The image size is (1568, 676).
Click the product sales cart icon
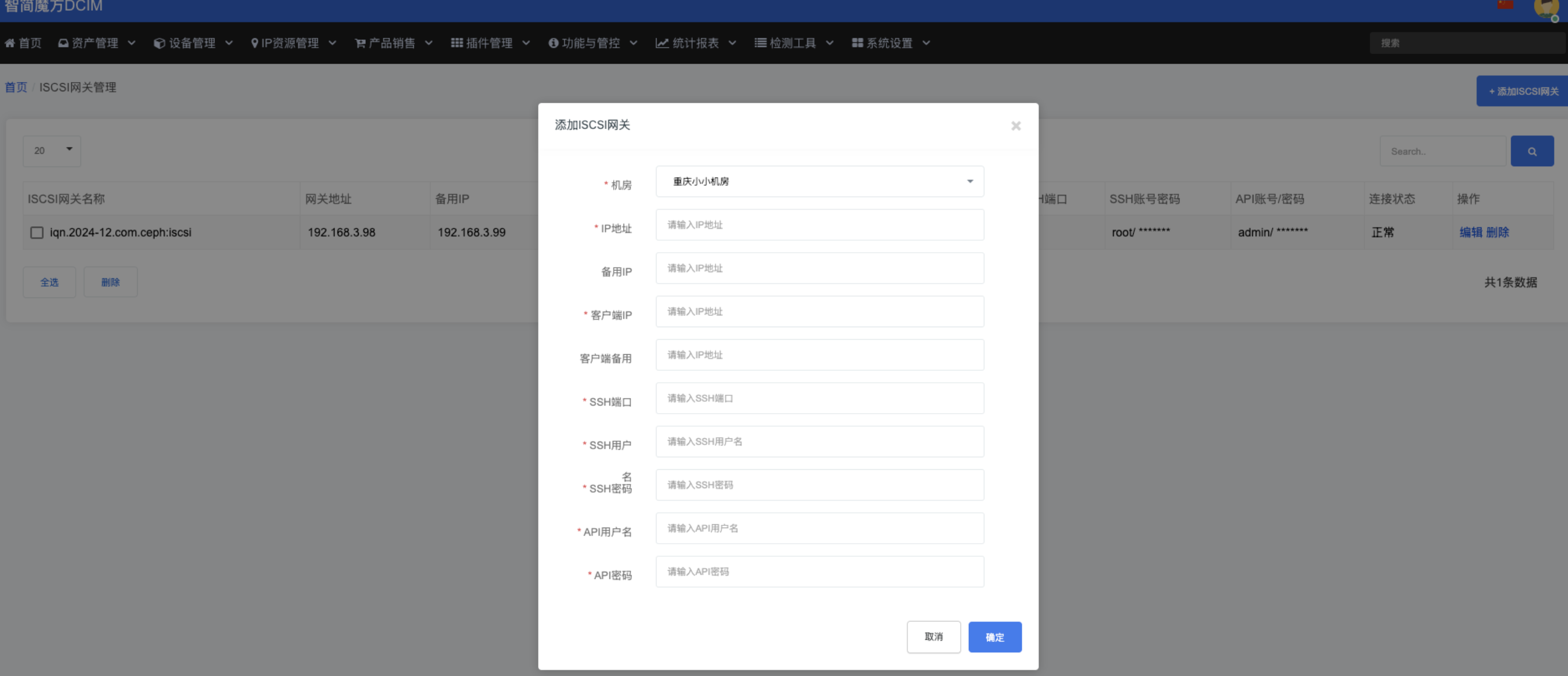coord(360,43)
